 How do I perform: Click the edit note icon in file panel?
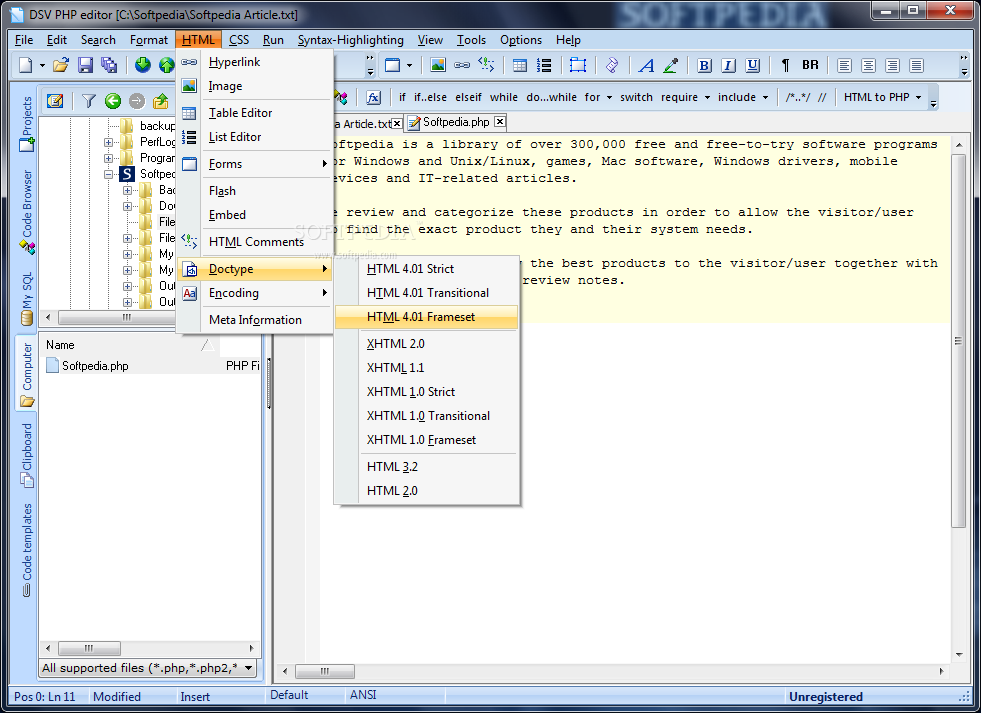(55, 101)
